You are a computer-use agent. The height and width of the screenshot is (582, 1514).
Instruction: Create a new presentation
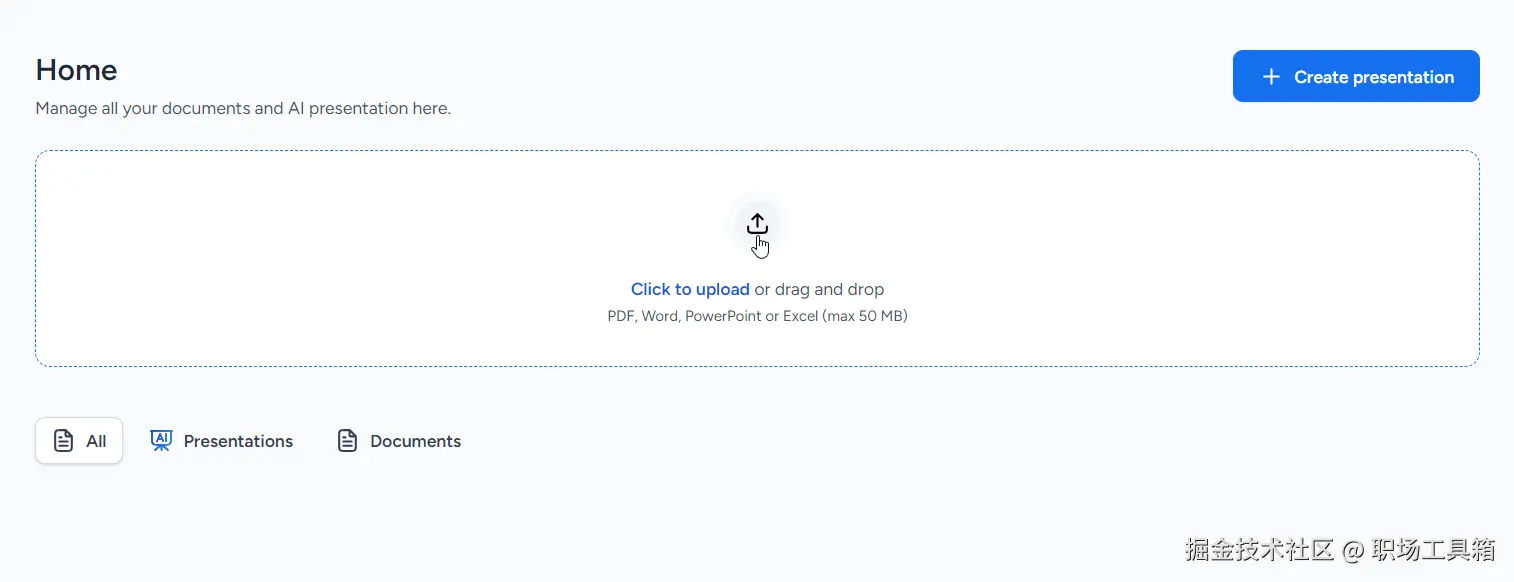[x=1356, y=76]
